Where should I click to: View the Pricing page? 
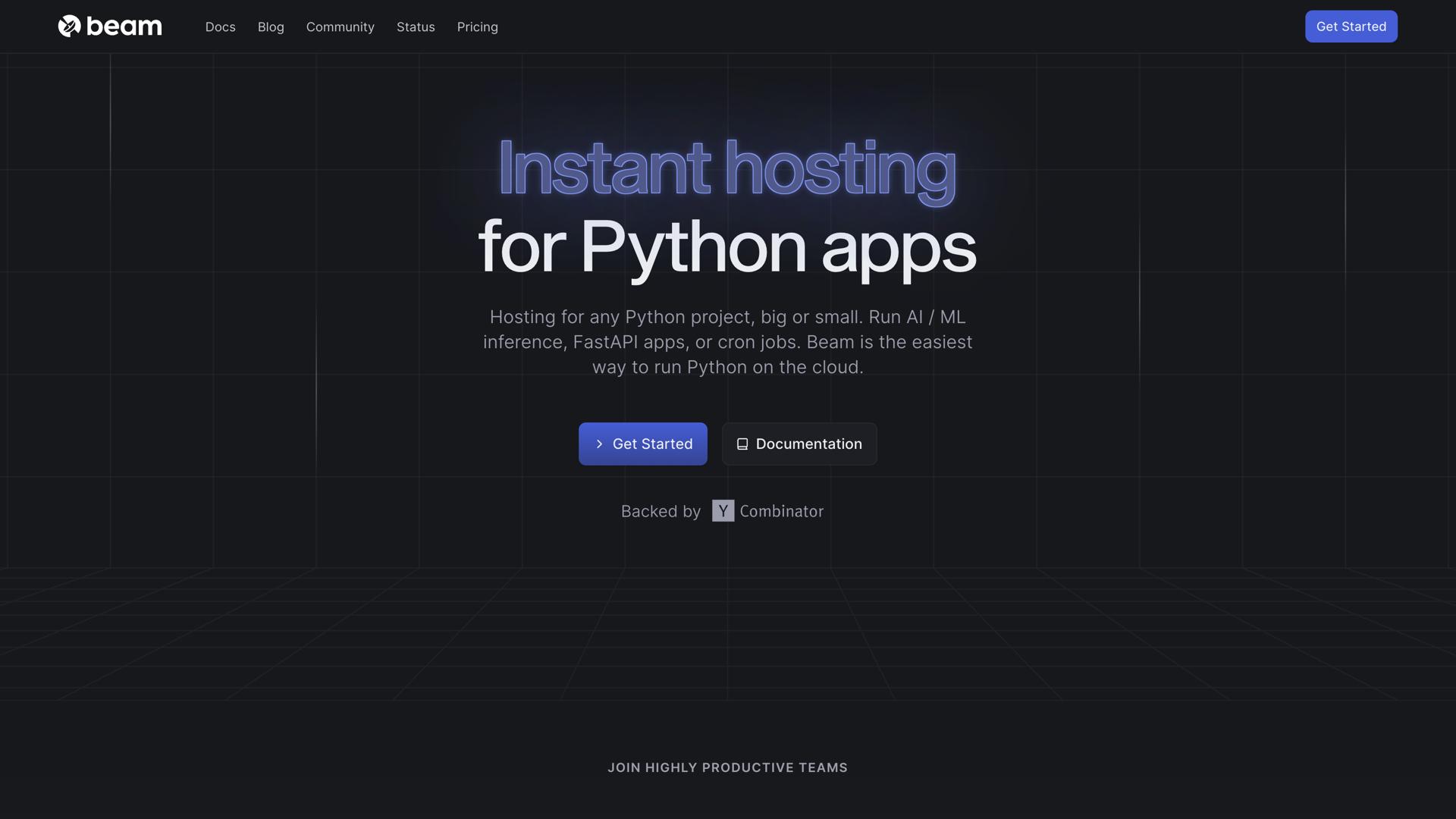pyautogui.click(x=477, y=27)
